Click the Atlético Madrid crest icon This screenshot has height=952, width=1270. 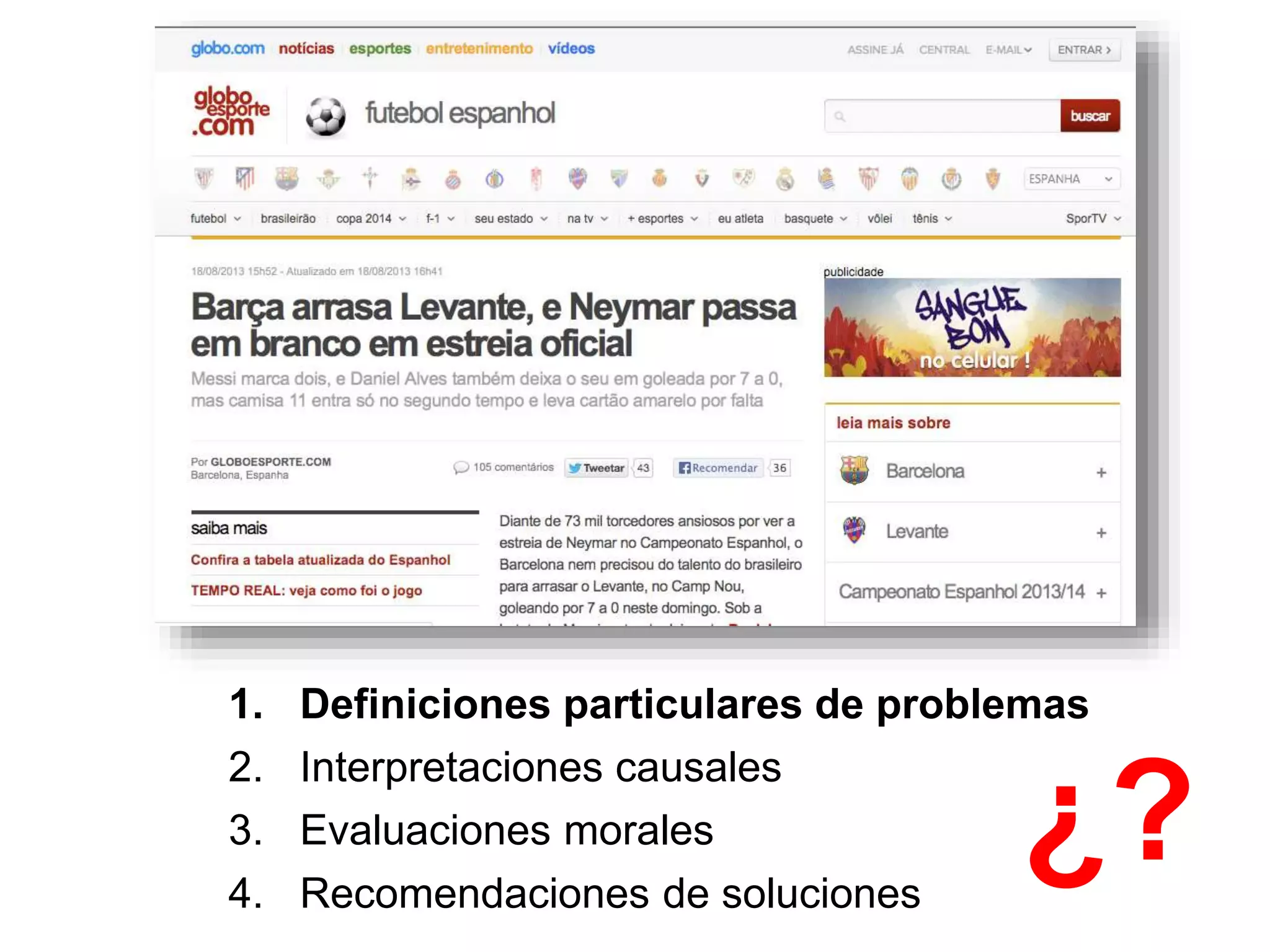(245, 179)
